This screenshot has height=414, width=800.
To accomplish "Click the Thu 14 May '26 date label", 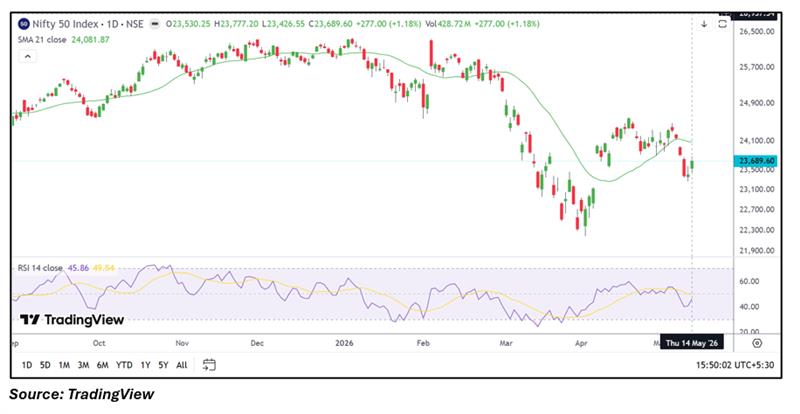I will click(692, 343).
